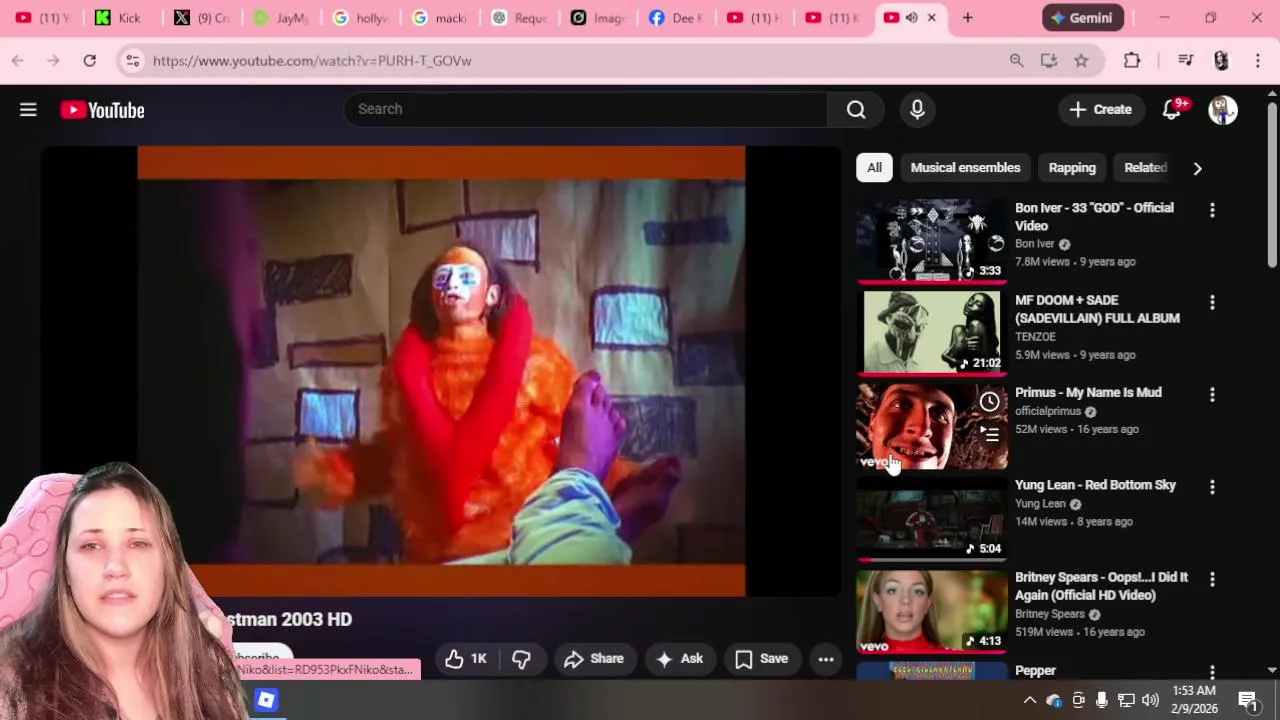The height and width of the screenshot is (720, 1280).
Task: Open options for Yung Lean video
Action: click(1212, 487)
